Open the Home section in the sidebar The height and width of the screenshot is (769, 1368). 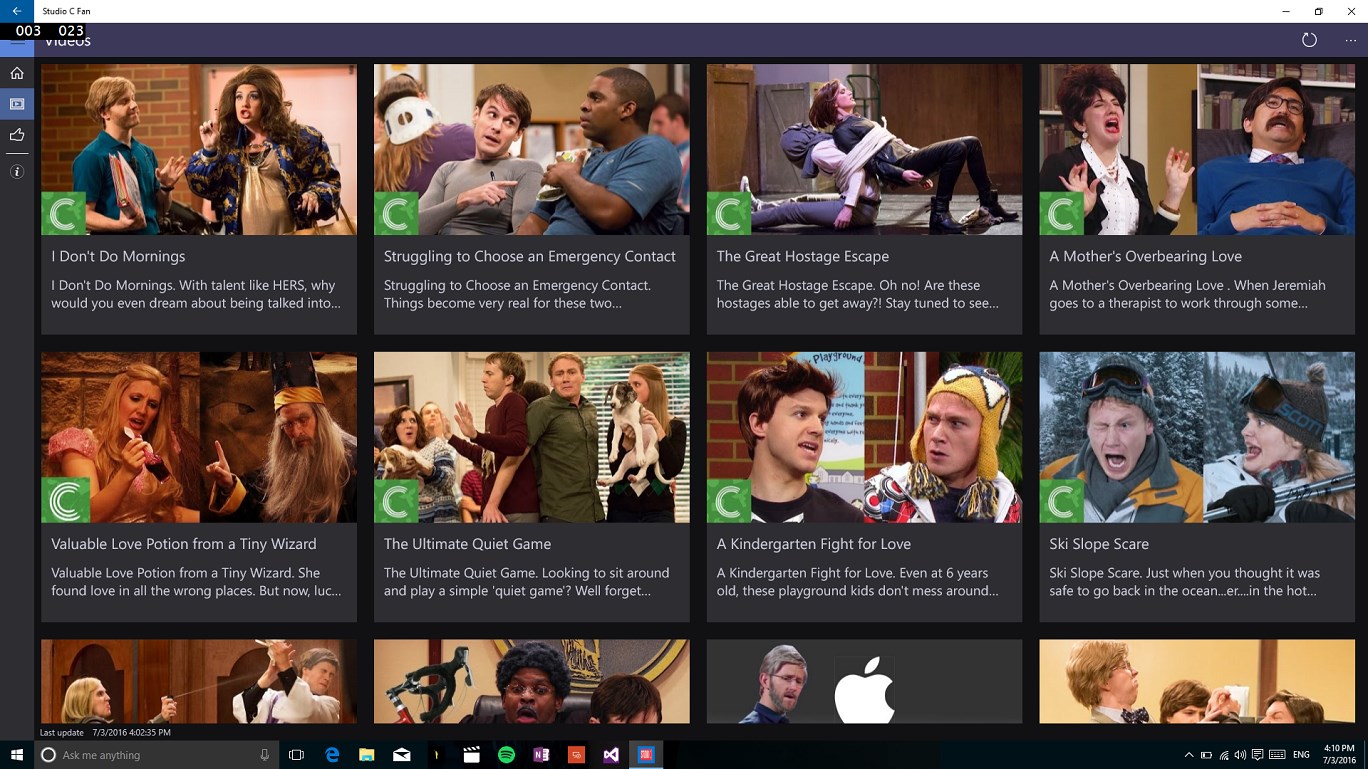click(x=17, y=73)
